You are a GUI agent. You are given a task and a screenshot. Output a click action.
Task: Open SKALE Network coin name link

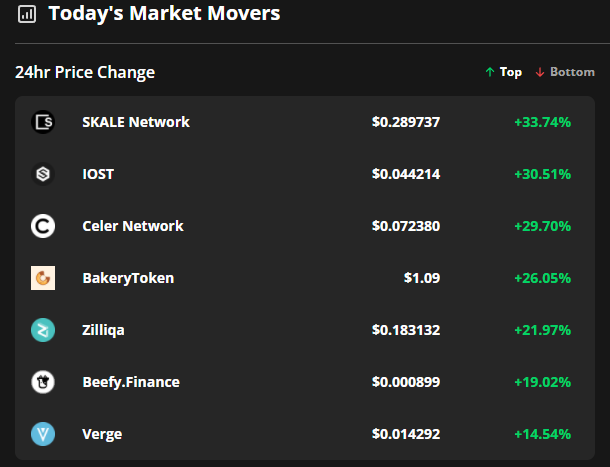136,122
